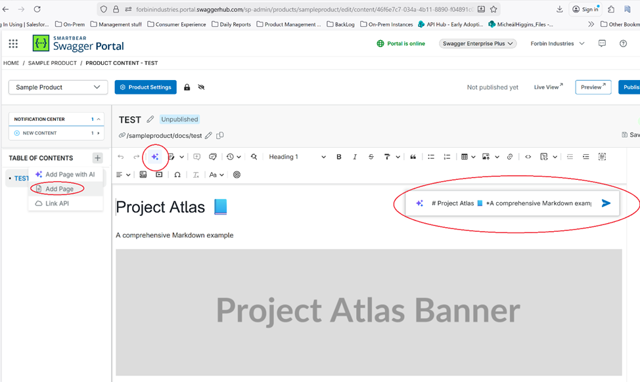Open the Consumer Experience bookmark folder
This screenshot has width=640, height=382.
tap(176, 24)
